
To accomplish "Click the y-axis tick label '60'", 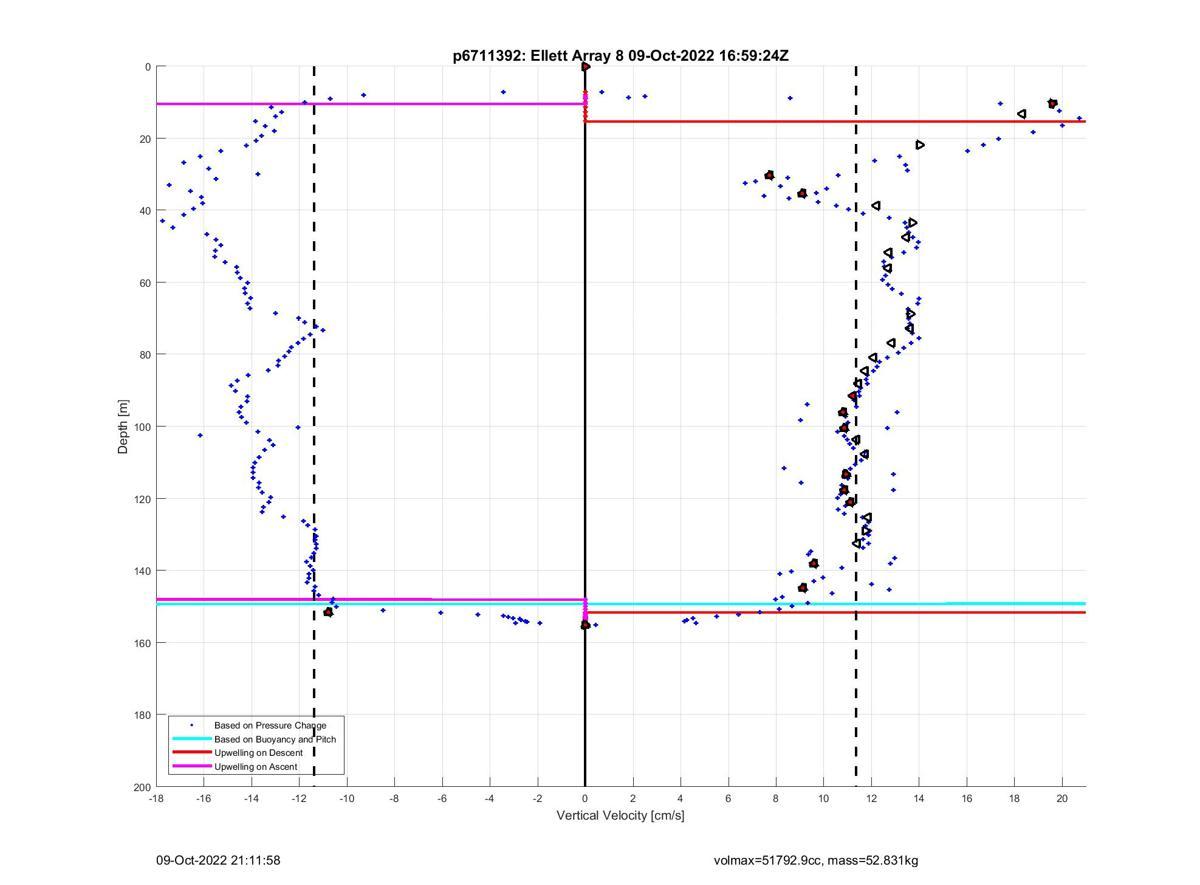I will 145,283.
